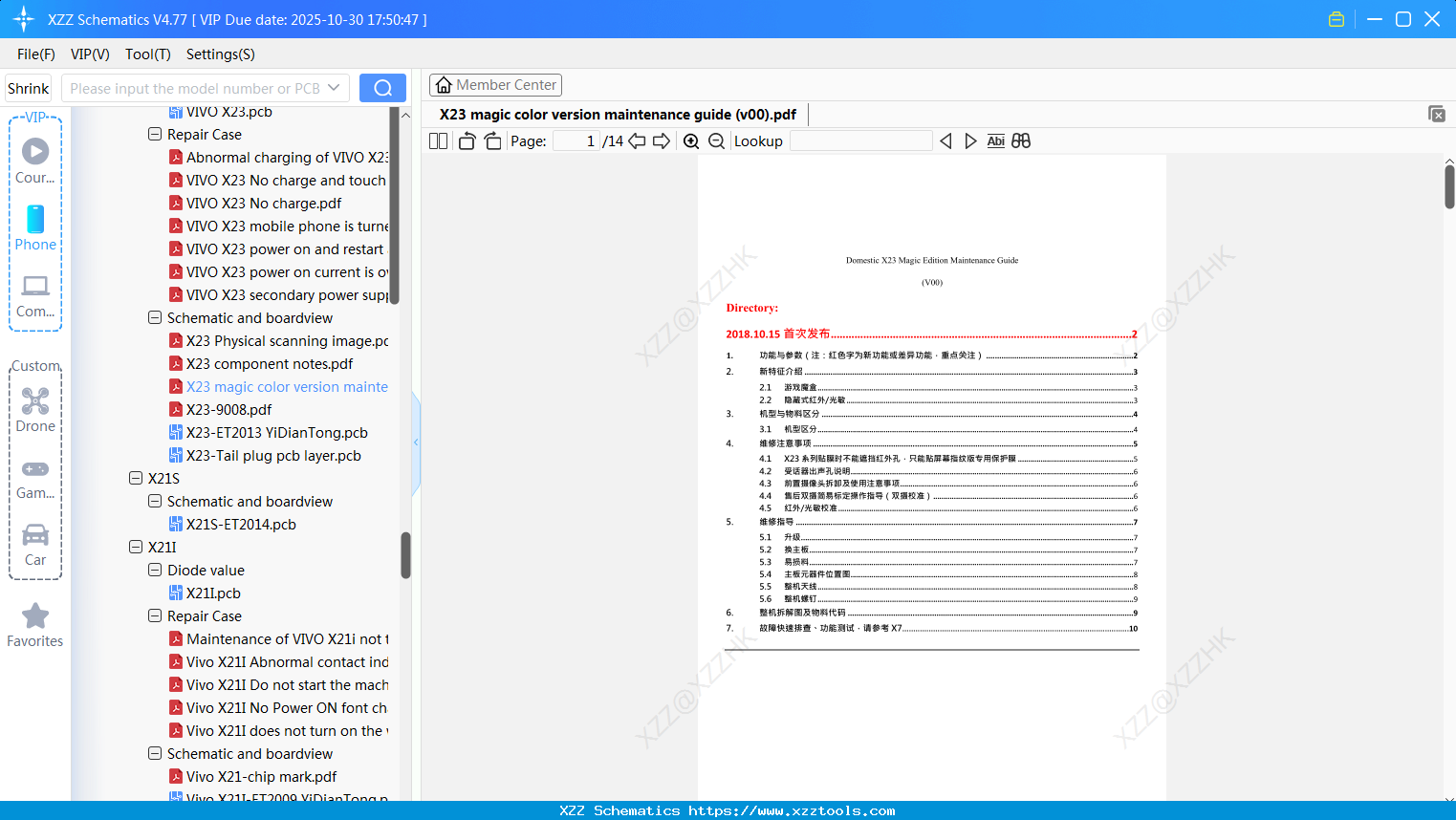
Task: Click the tree panel vertical scrollbar thumb
Action: [x=406, y=555]
